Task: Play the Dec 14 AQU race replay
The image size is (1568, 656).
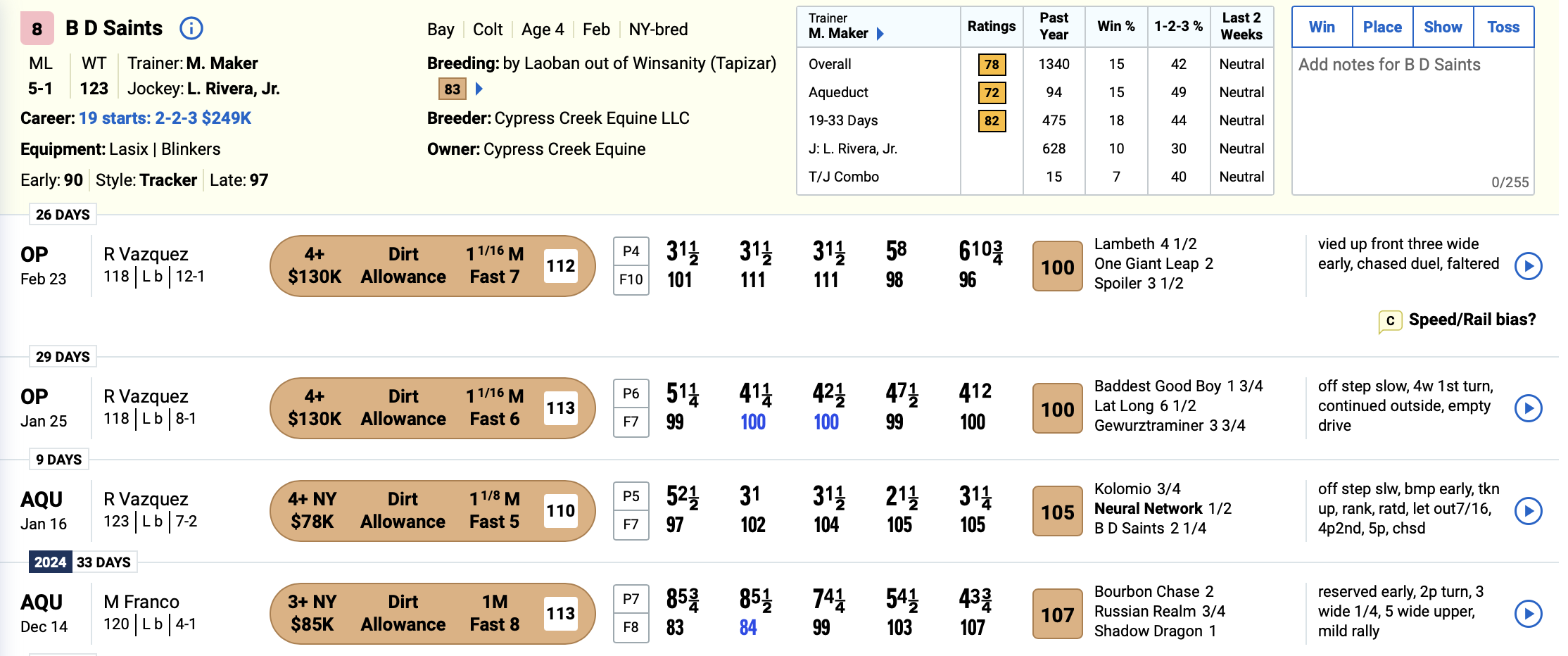Action: pos(1528,614)
